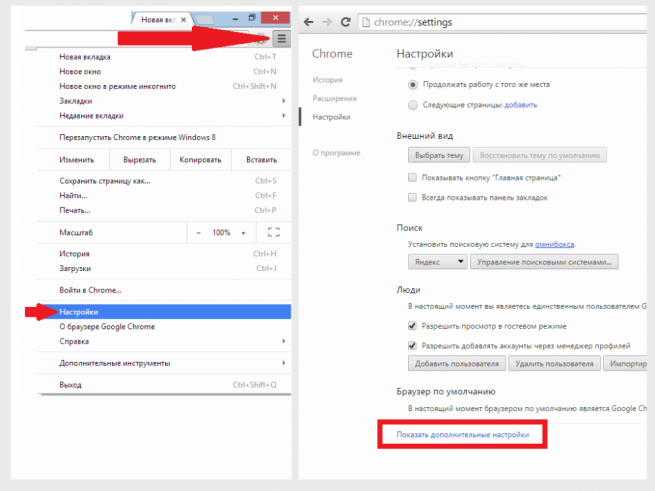Open История from the menu
Image resolution: width=655 pixels, height=491 pixels.
tap(164, 254)
